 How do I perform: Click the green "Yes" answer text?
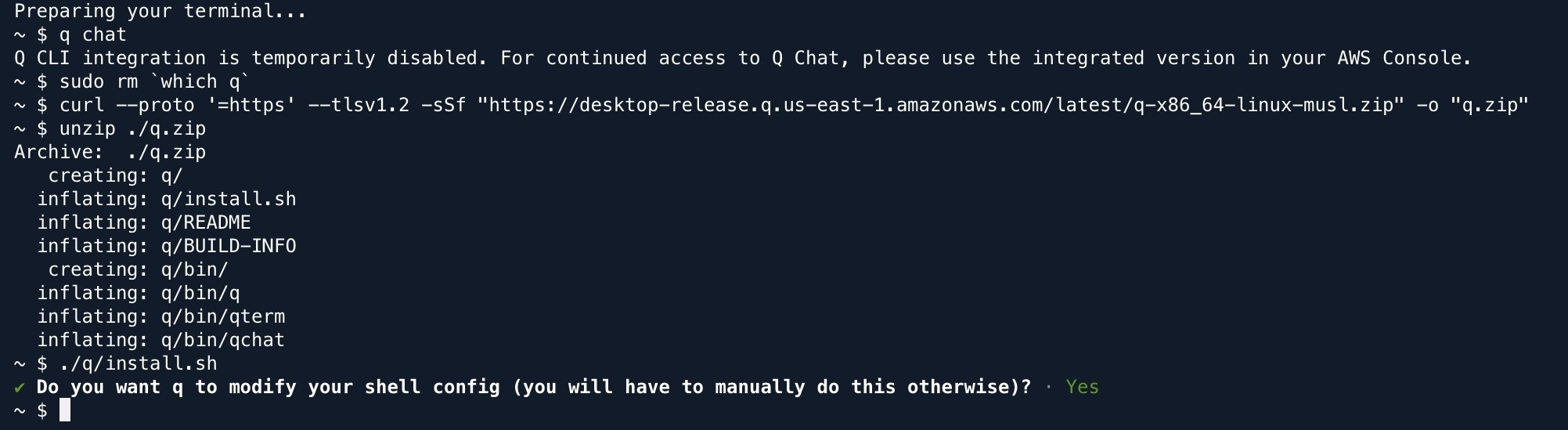coord(1082,387)
